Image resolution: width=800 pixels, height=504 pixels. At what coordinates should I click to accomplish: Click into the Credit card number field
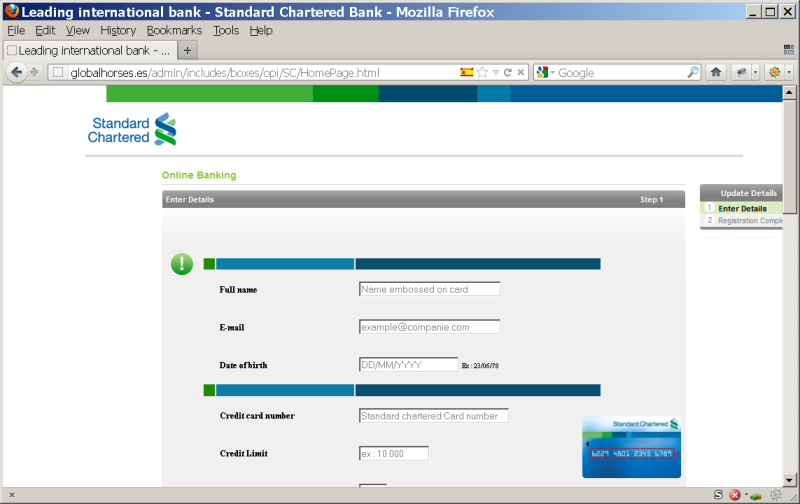tap(434, 416)
